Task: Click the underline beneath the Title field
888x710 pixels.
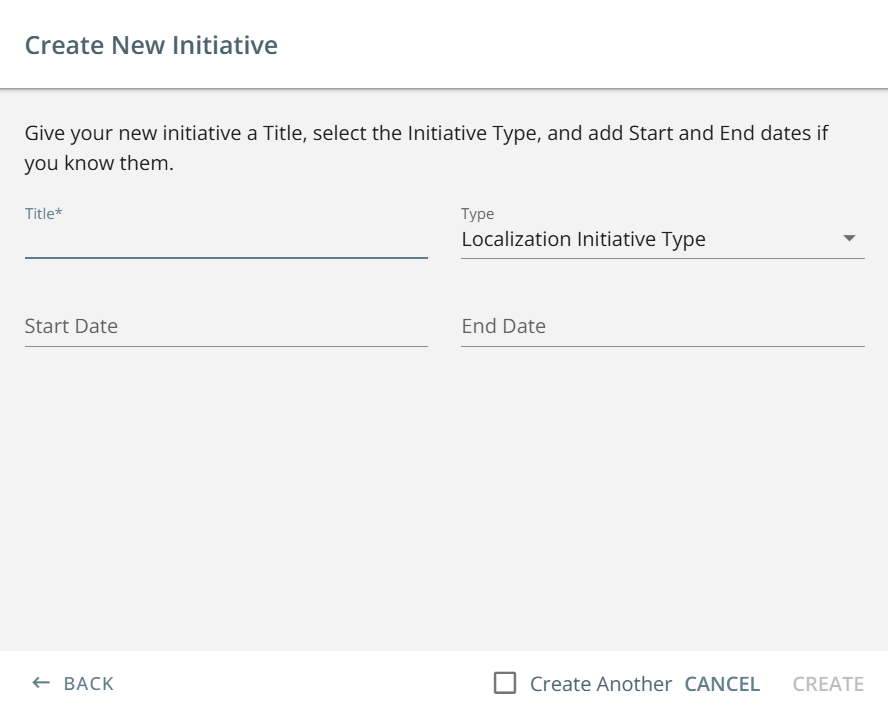Action: tap(226, 258)
